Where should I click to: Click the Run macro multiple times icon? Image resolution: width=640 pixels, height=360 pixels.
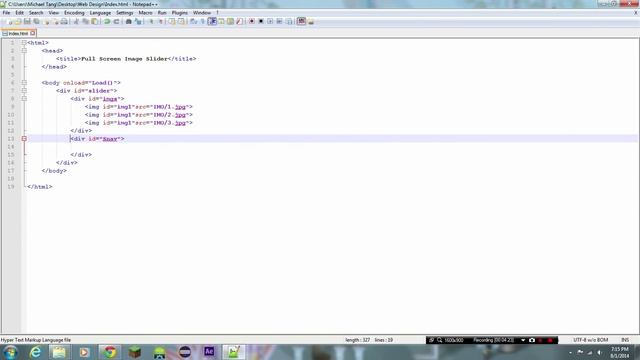[x=279, y=21]
